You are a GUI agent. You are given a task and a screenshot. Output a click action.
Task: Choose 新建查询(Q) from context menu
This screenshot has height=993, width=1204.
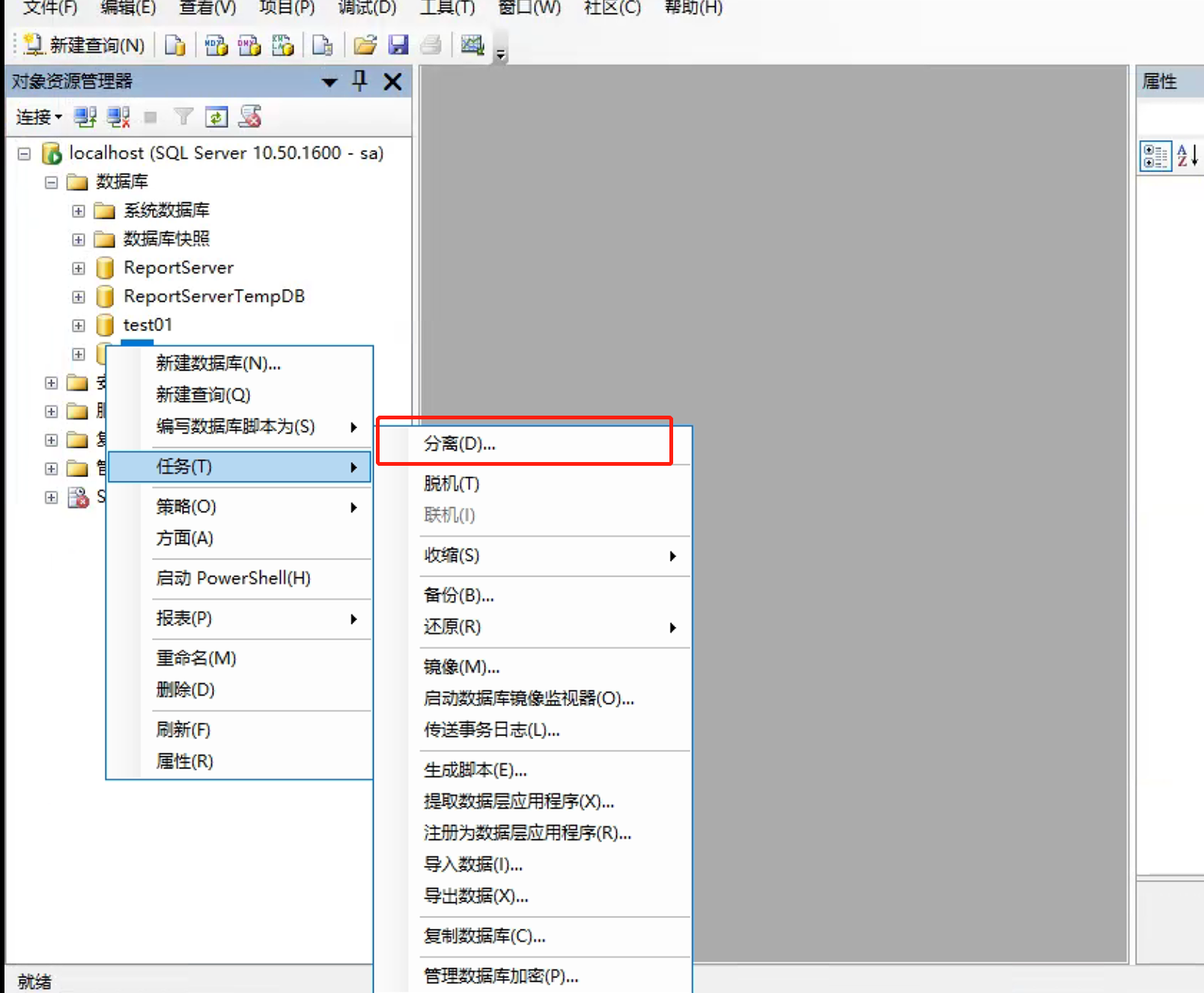[x=240, y=395]
